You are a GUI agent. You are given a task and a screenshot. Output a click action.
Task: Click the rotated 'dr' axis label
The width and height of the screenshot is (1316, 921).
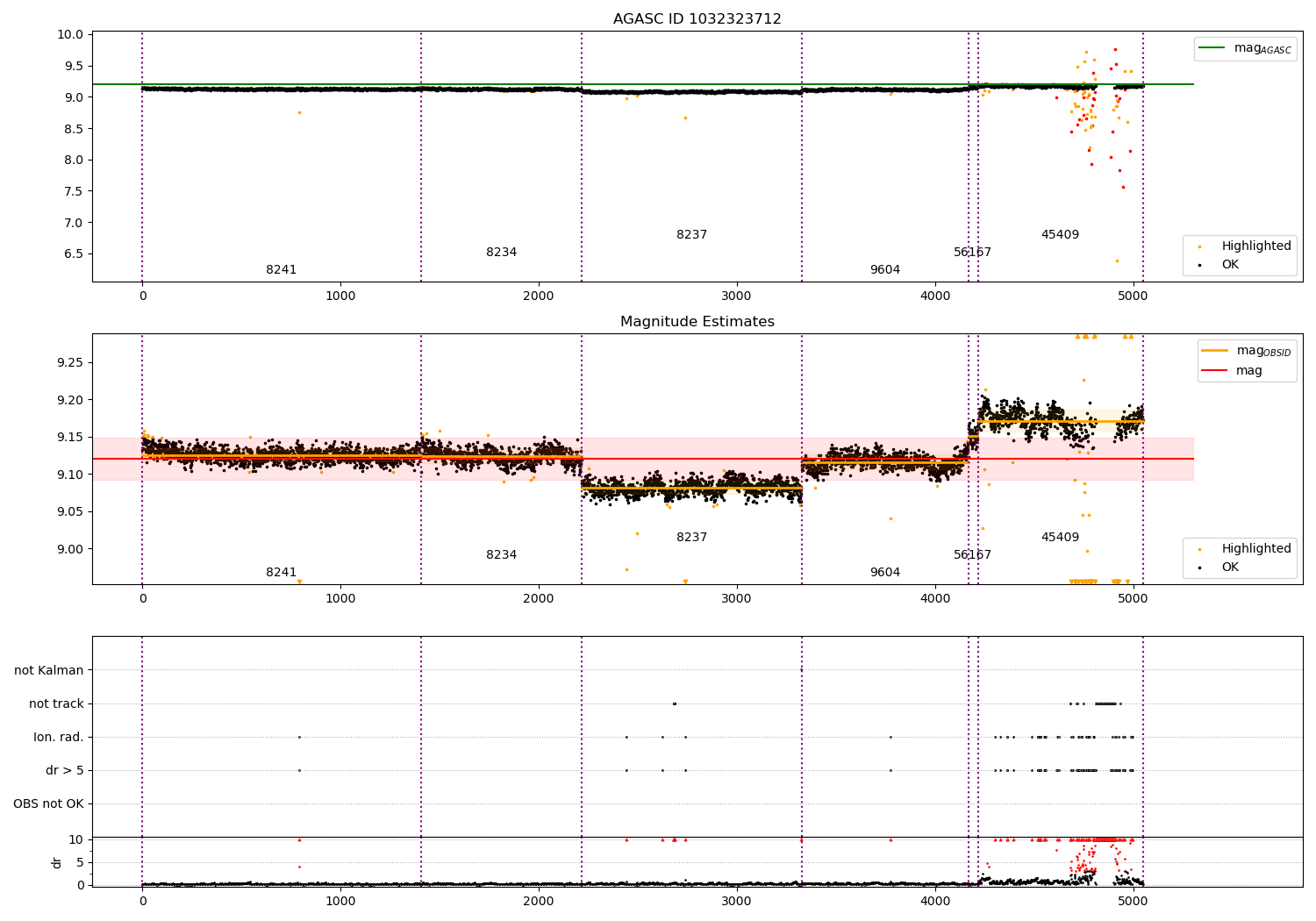pyautogui.click(x=57, y=862)
